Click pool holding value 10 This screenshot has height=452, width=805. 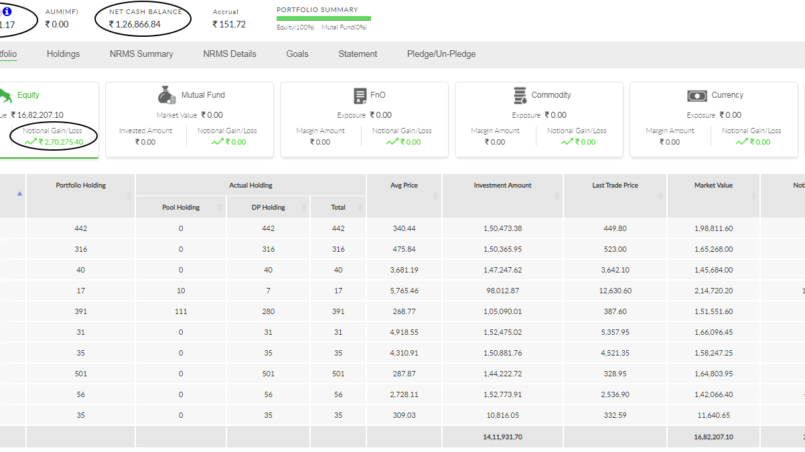[181, 291]
